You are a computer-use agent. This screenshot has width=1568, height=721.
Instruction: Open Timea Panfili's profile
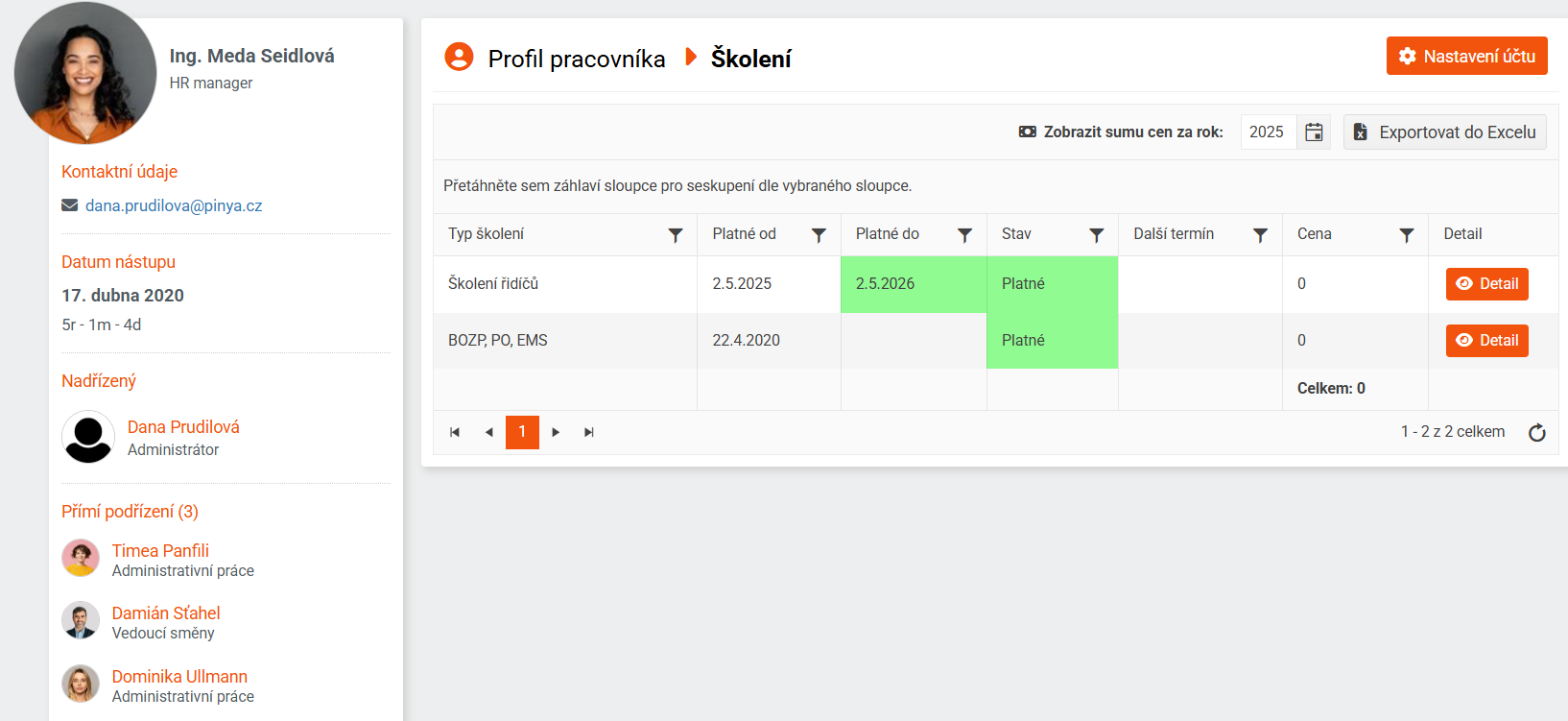160,550
